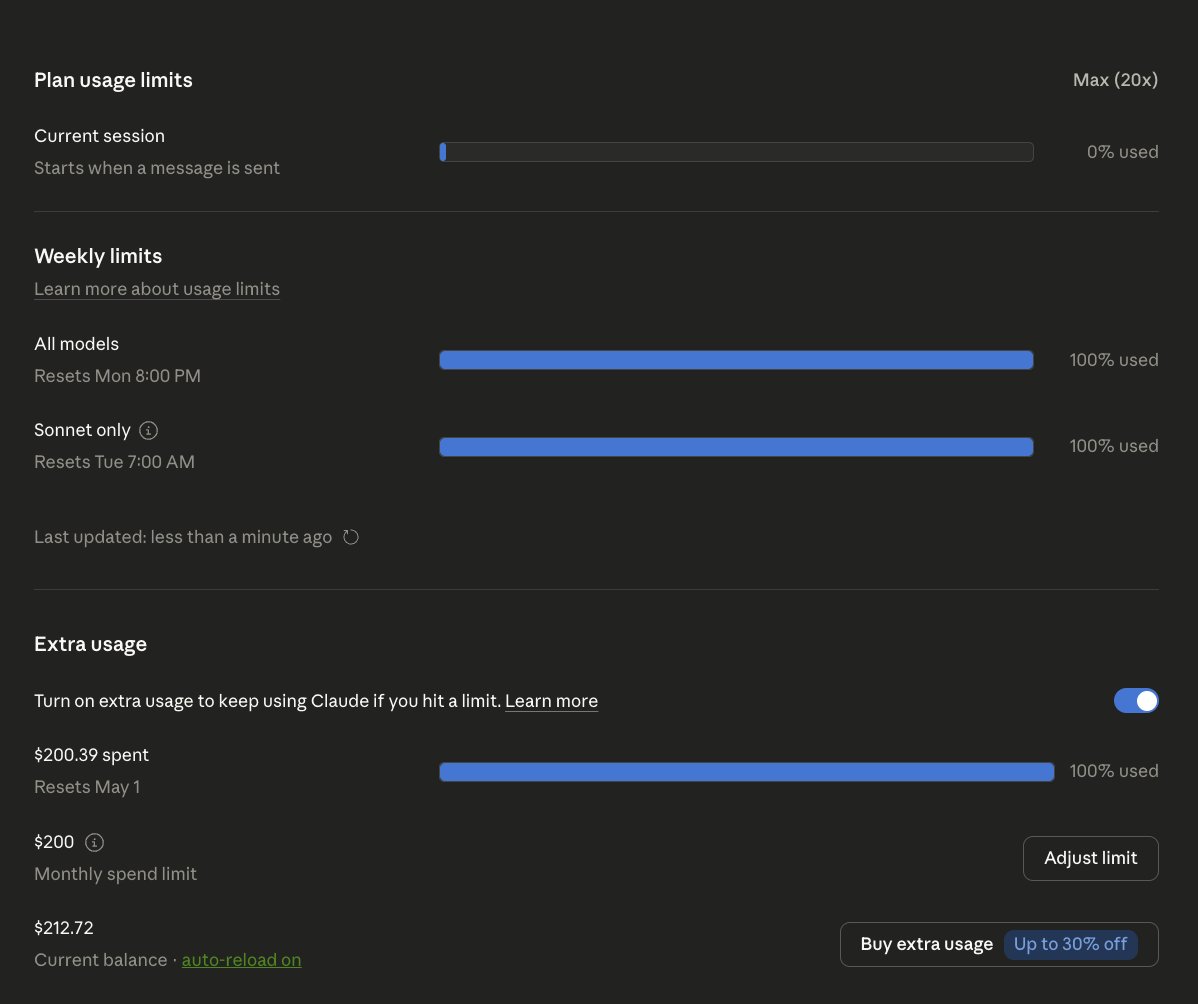This screenshot has height=1004, width=1198.
Task: Click the Max (20x) plan label
Action: [x=1115, y=79]
